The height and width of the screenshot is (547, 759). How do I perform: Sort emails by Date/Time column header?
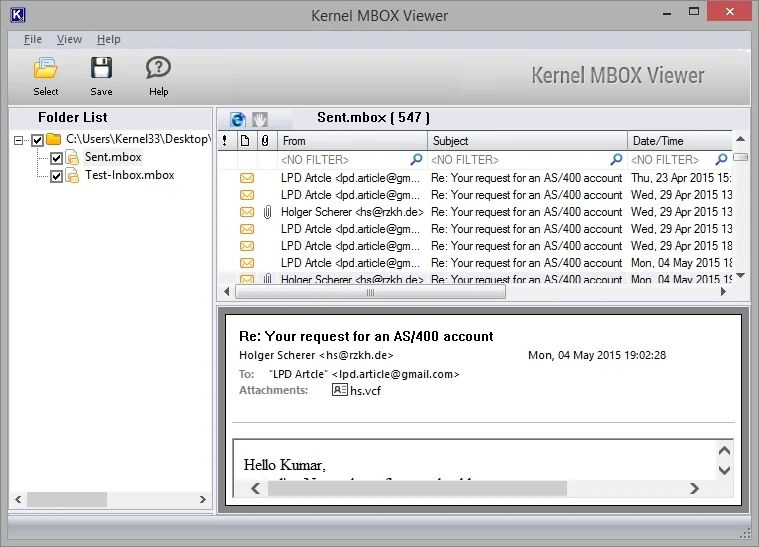tap(680, 141)
